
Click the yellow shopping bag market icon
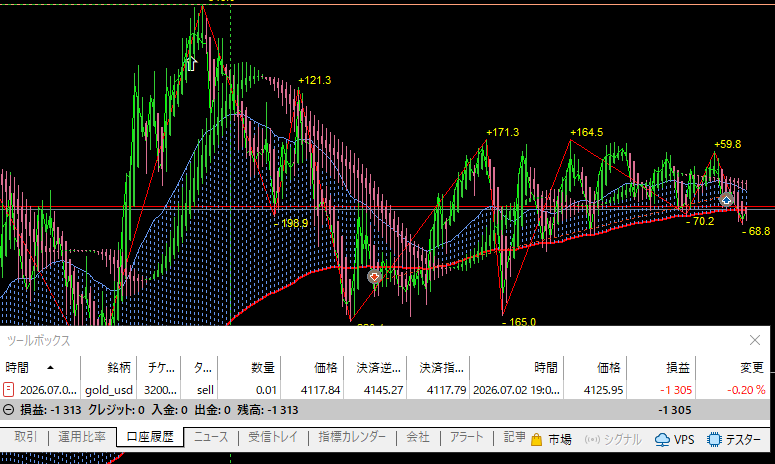pyautogui.click(x=536, y=439)
